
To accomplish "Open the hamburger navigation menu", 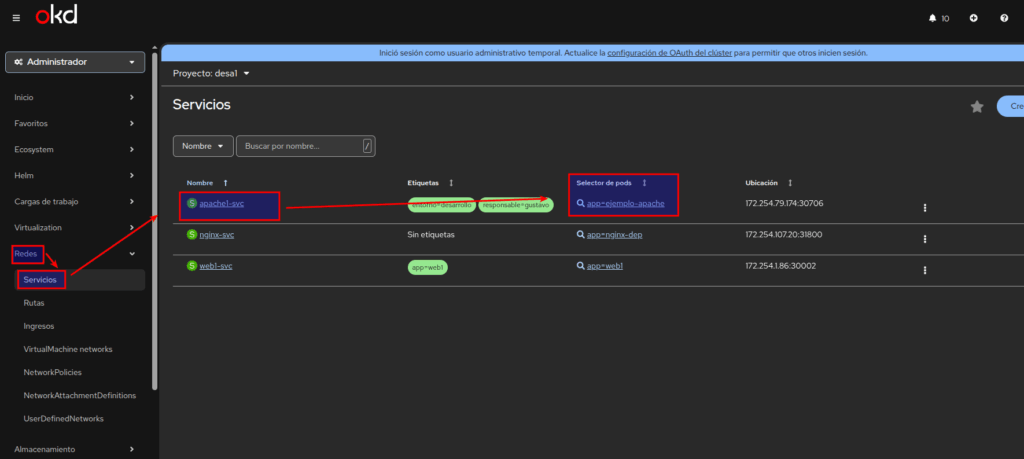I will pyautogui.click(x=16, y=17).
